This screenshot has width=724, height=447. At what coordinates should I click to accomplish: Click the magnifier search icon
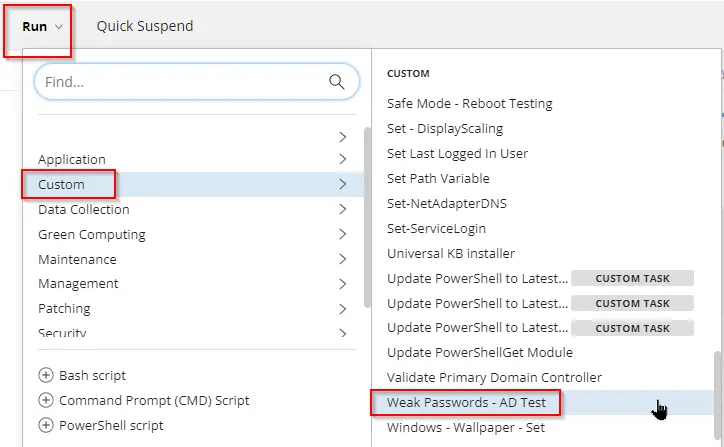337,82
